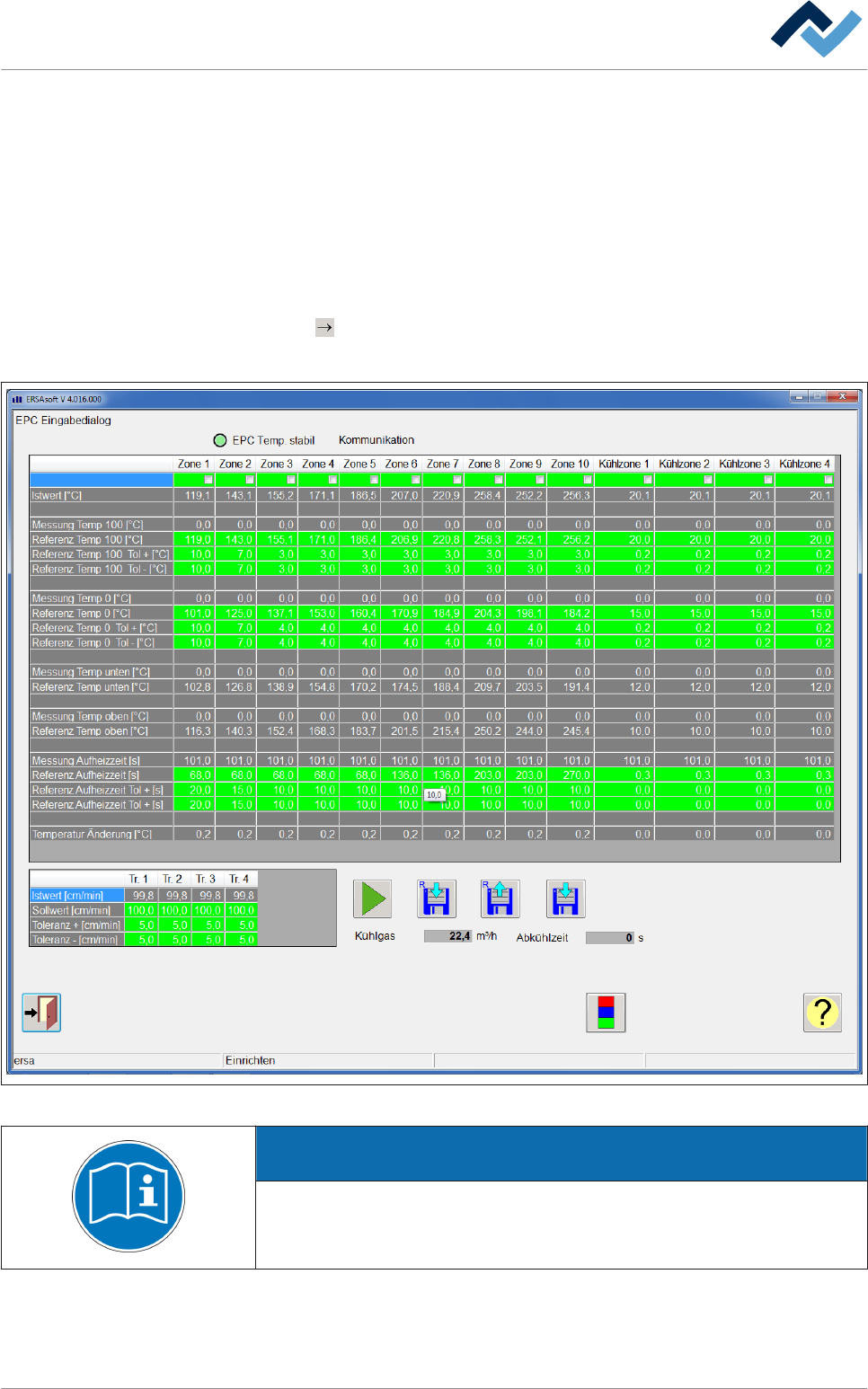Viewport: 868px width, 1389px height.
Task: Click the disk icon with R and up arrow
Action: coord(500,898)
